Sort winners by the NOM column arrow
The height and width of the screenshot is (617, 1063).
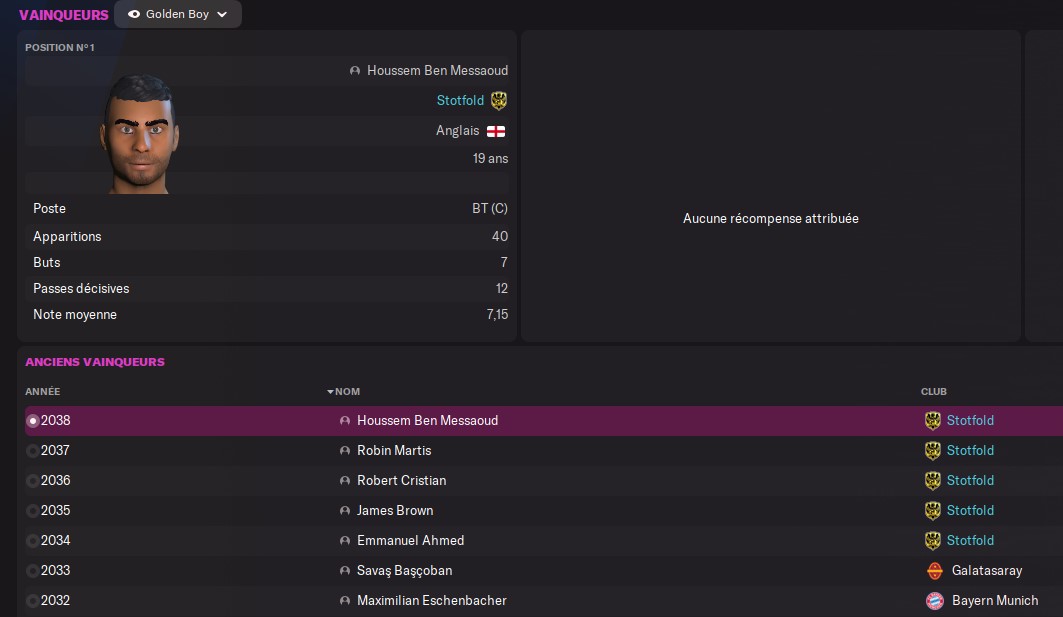(x=330, y=392)
